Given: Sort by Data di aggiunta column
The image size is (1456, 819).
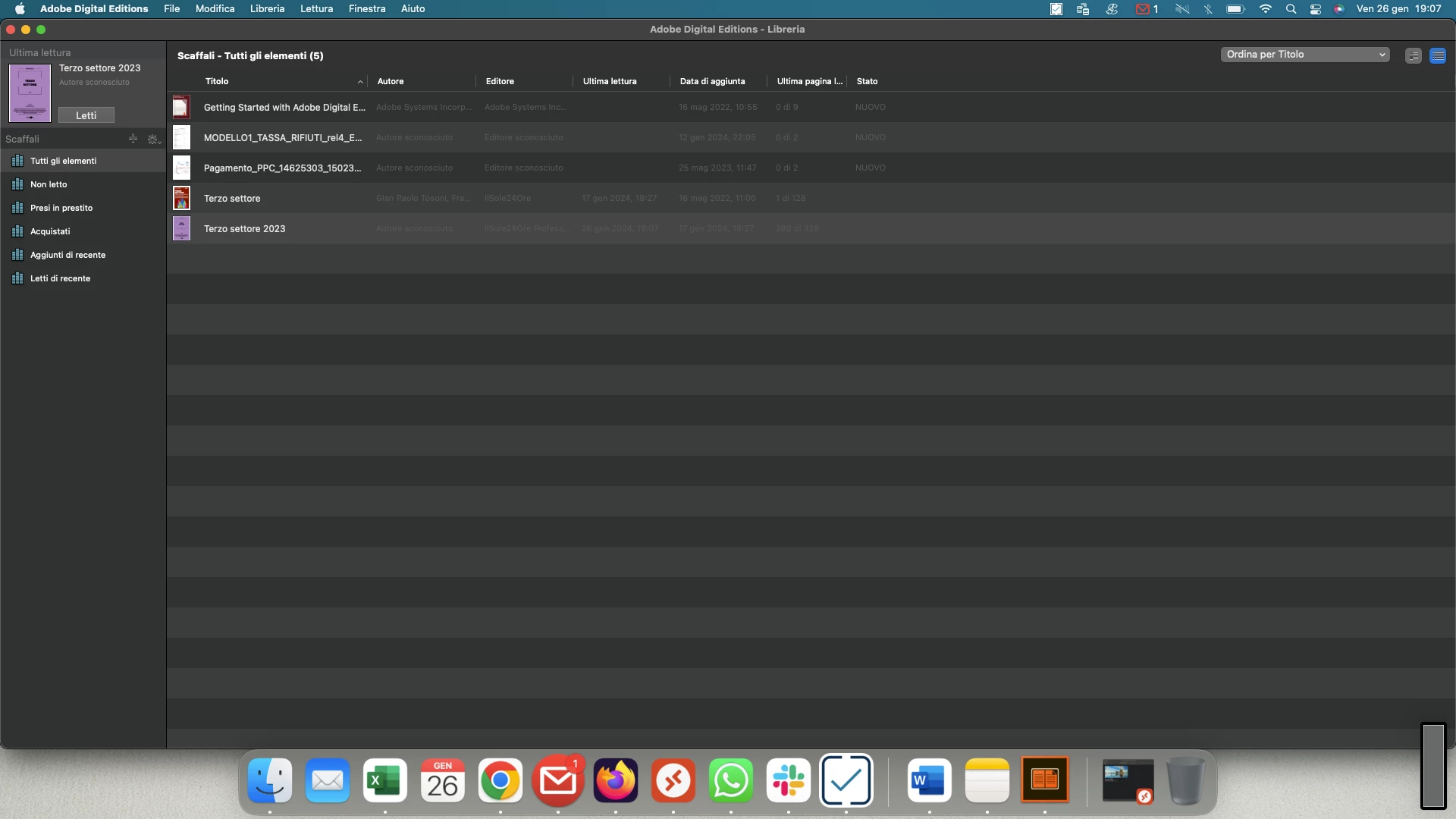Looking at the screenshot, I should pyautogui.click(x=712, y=81).
